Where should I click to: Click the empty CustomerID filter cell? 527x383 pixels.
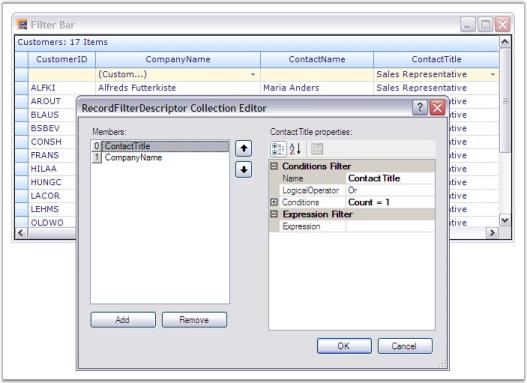tap(62, 74)
